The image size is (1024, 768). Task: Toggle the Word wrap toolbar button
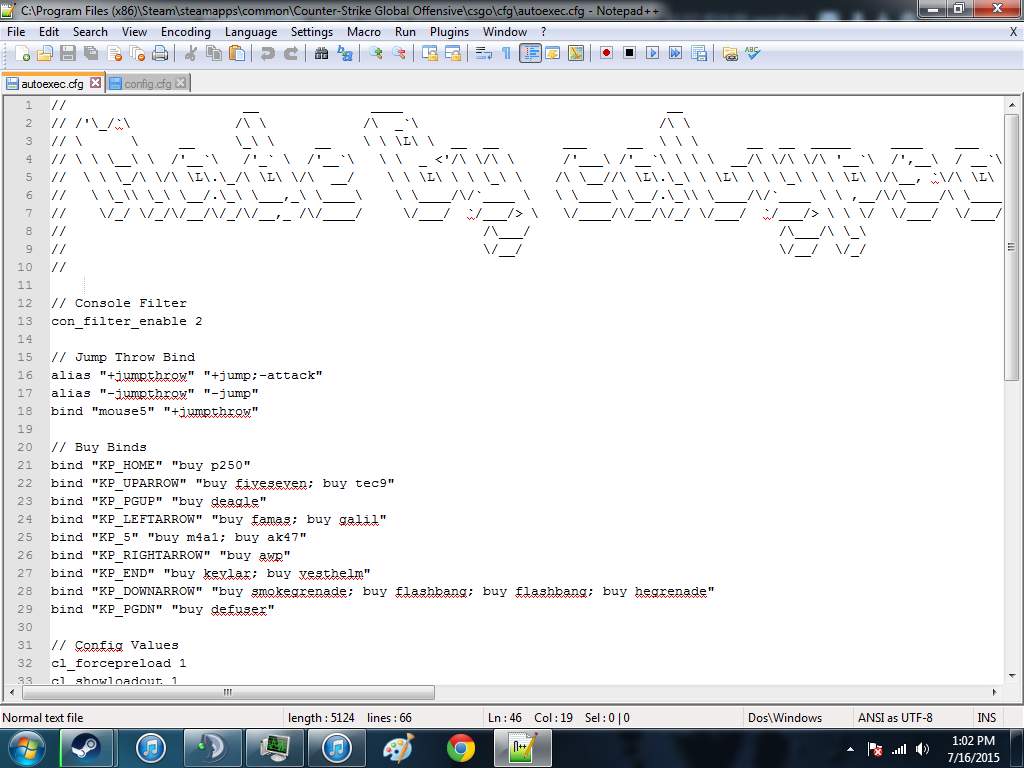point(483,54)
